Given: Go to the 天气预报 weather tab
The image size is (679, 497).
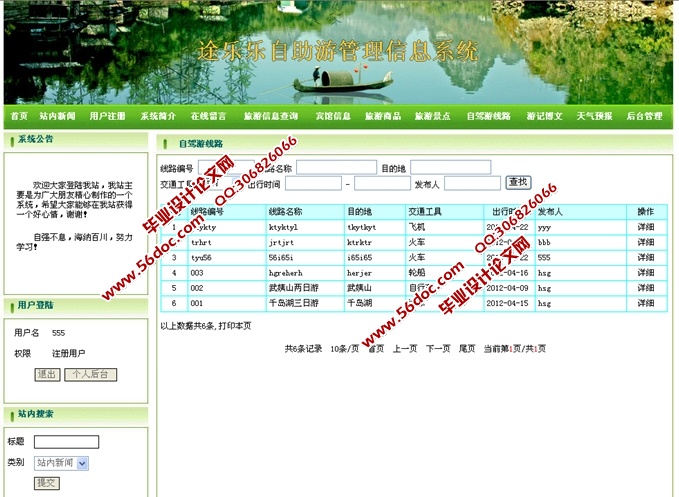Looking at the screenshot, I should pyautogui.click(x=594, y=116).
